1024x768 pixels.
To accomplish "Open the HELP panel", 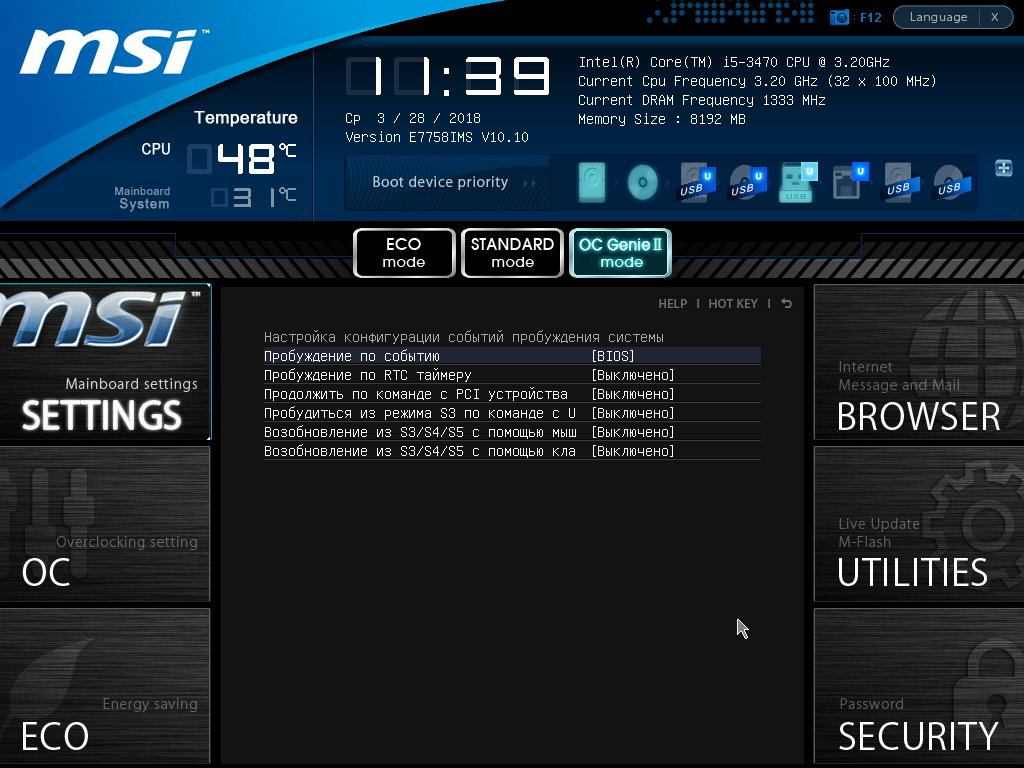I will pyautogui.click(x=673, y=304).
